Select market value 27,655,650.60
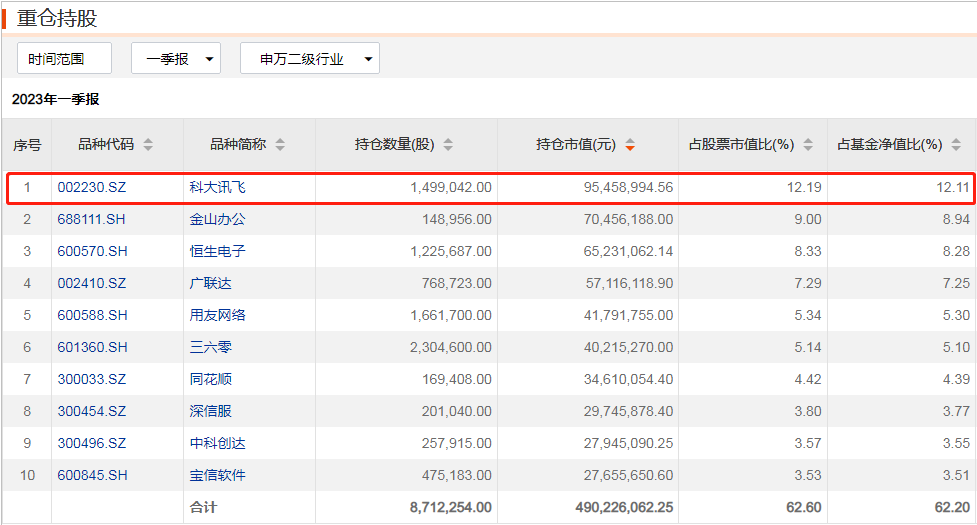This screenshot has height=525, width=977. point(628,475)
